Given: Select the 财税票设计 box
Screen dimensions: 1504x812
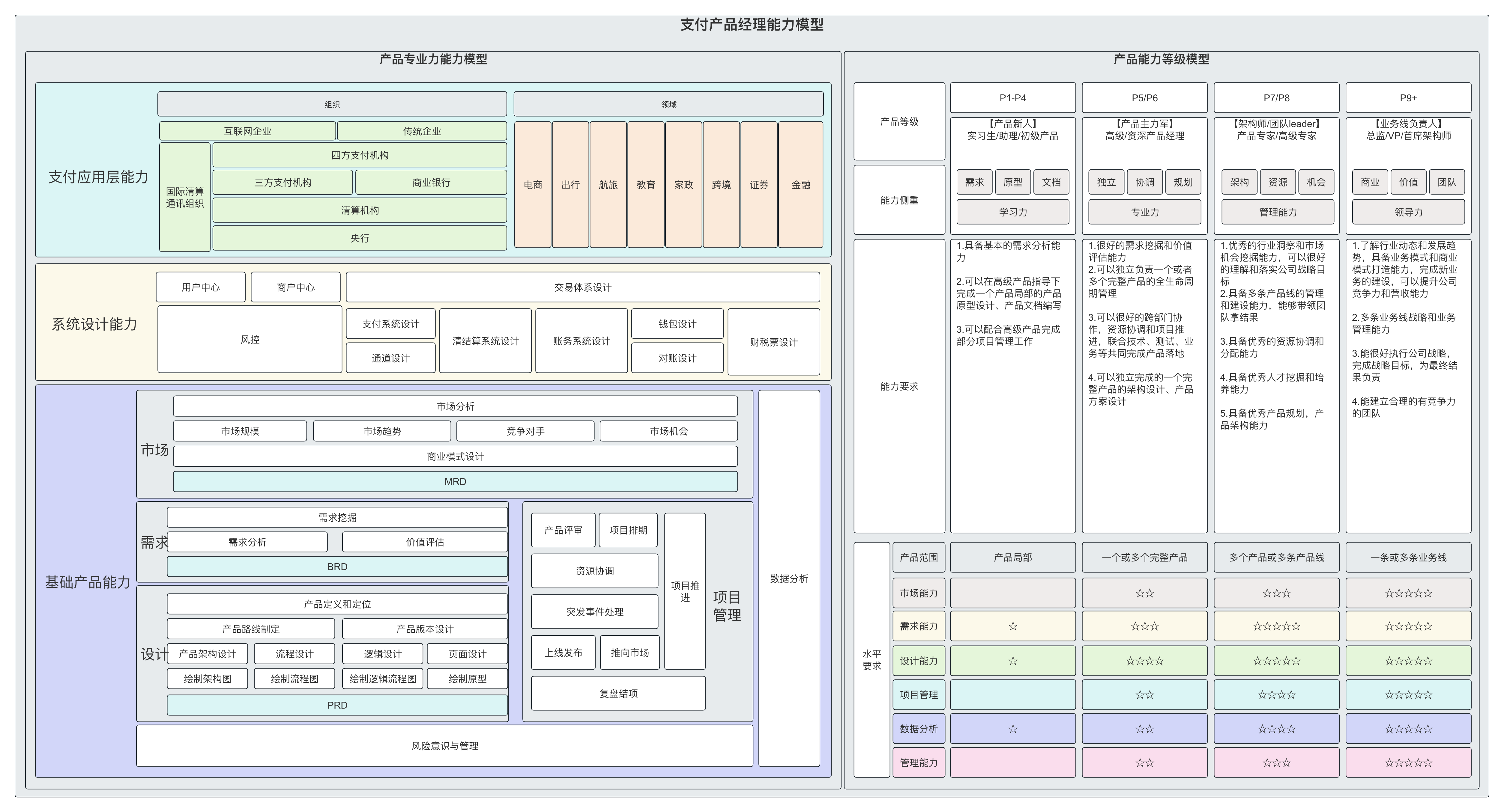Looking at the screenshot, I should (x=773, y=342).
